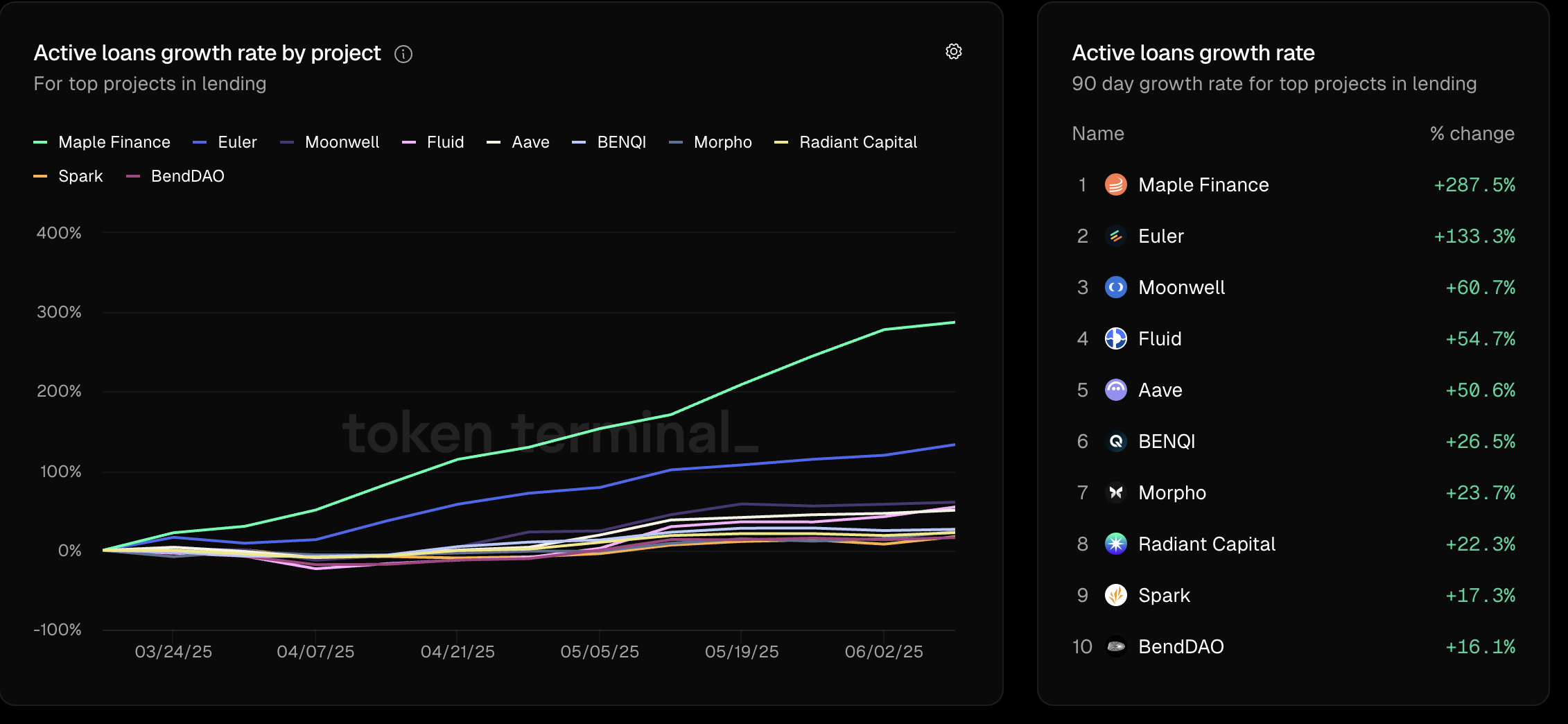1568x724 pixels.
Task: Select Radiant Capital in the growth rate list
Action: pyautogui.click(x=1207, y=544)
